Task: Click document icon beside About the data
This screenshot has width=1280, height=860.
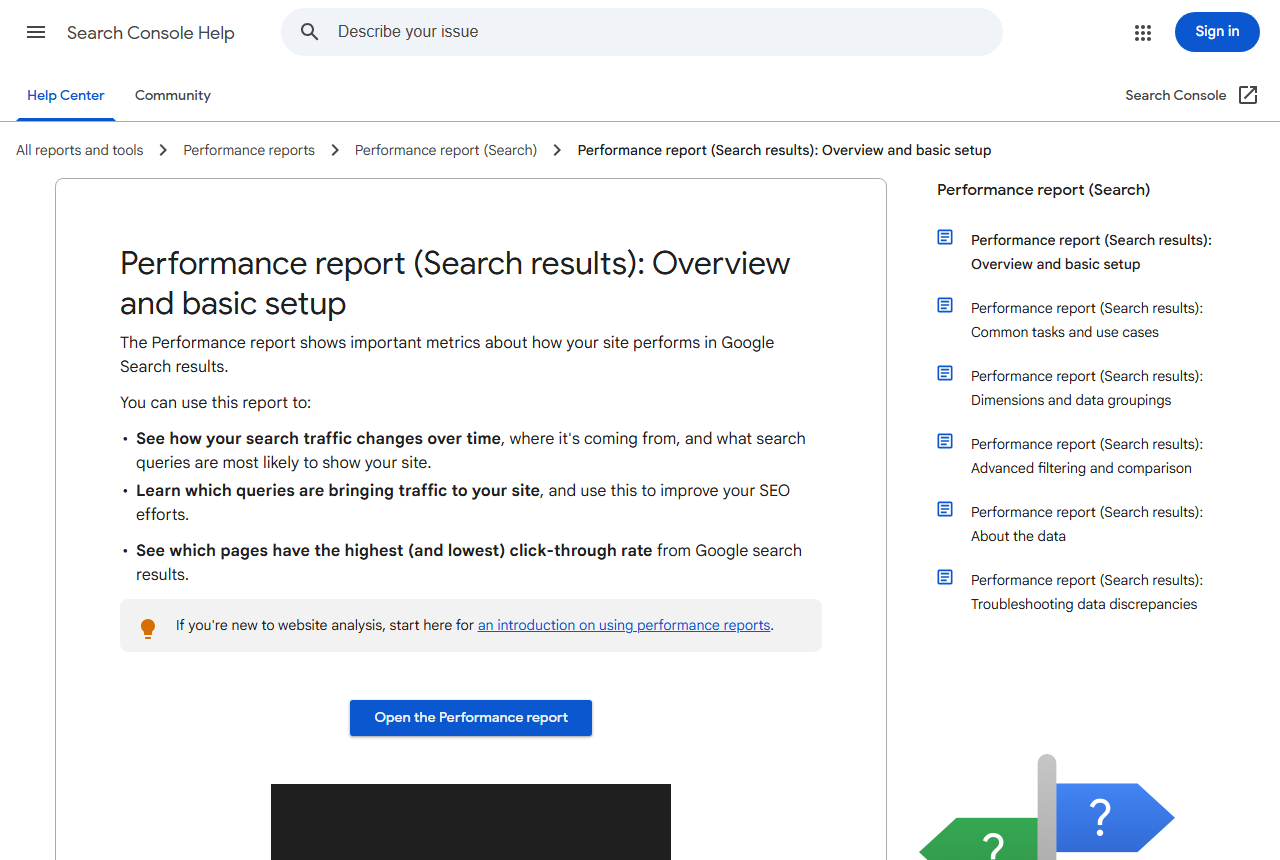Action: [945, 509]
